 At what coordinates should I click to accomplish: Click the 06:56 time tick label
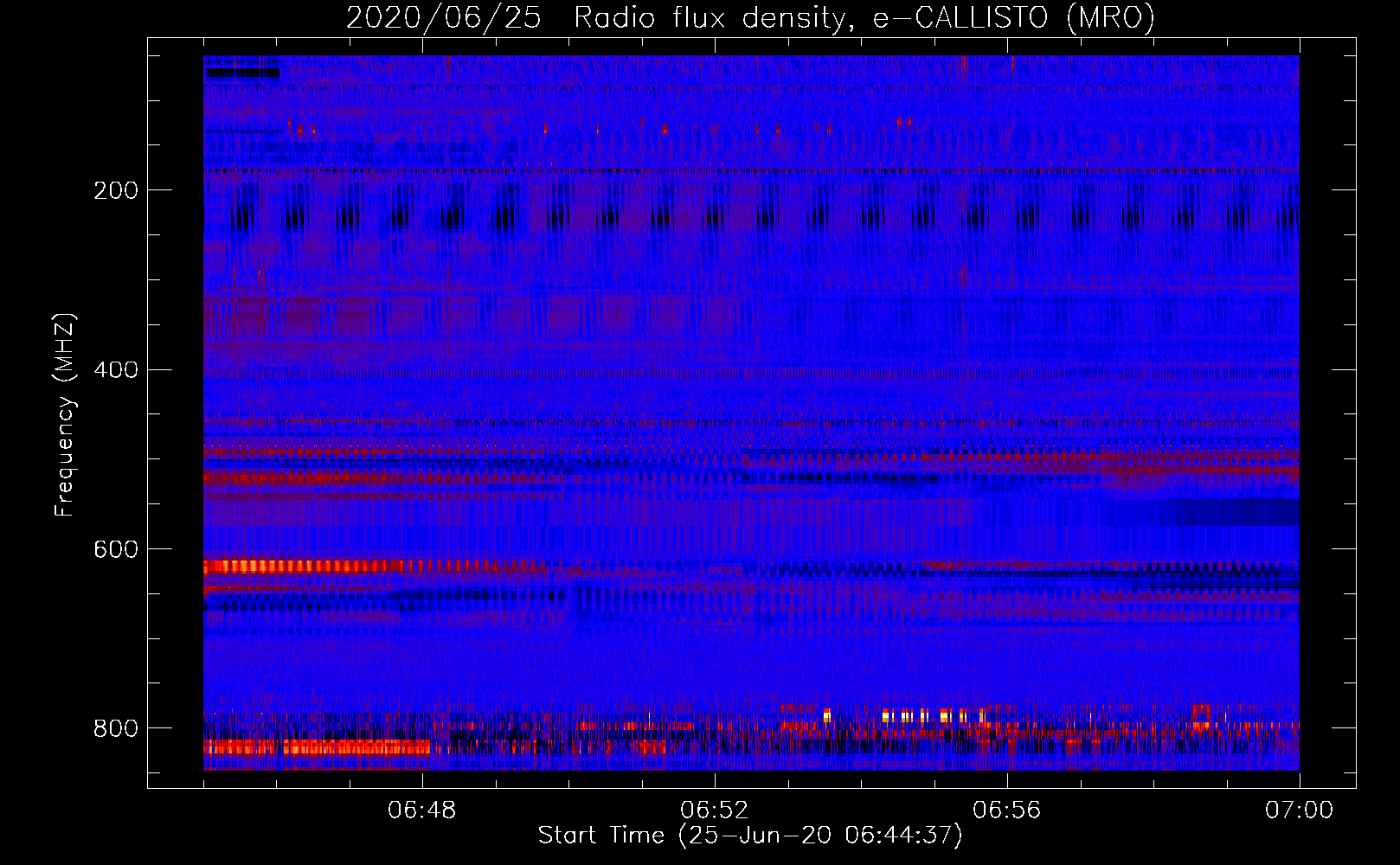point(1007,811)
